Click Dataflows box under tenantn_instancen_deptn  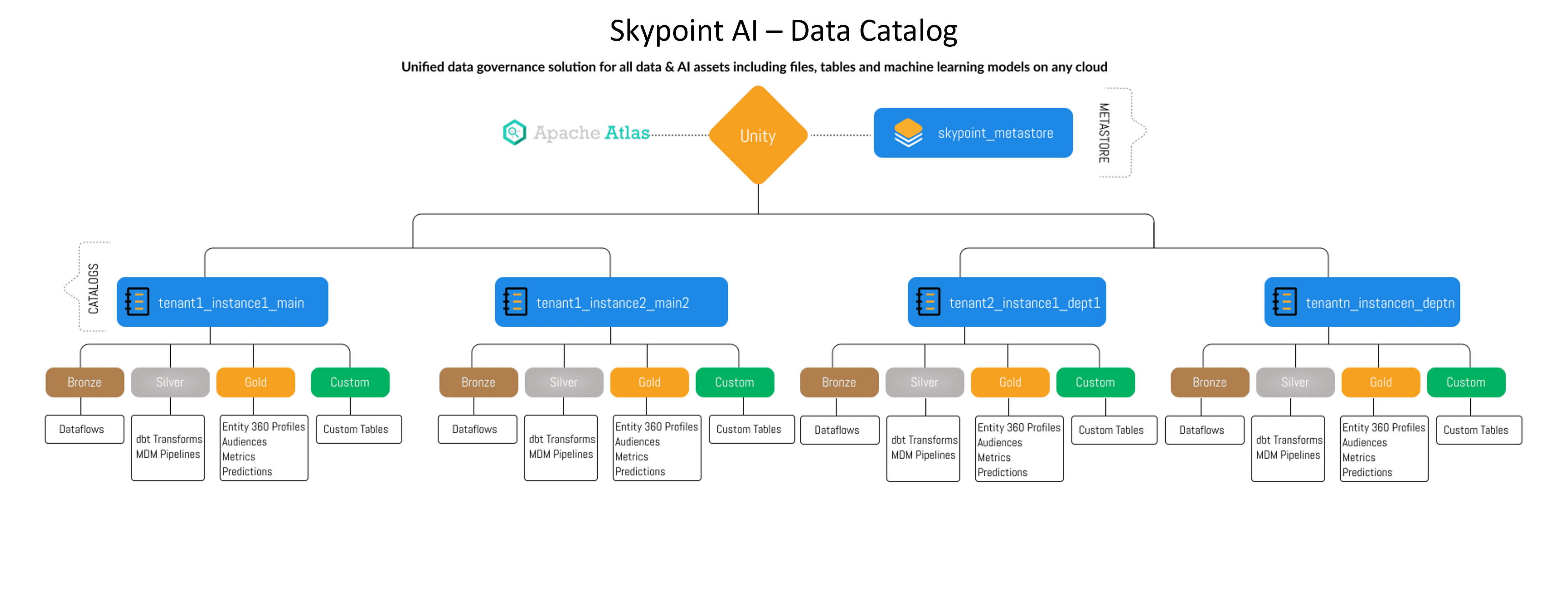click(1205, 429)
